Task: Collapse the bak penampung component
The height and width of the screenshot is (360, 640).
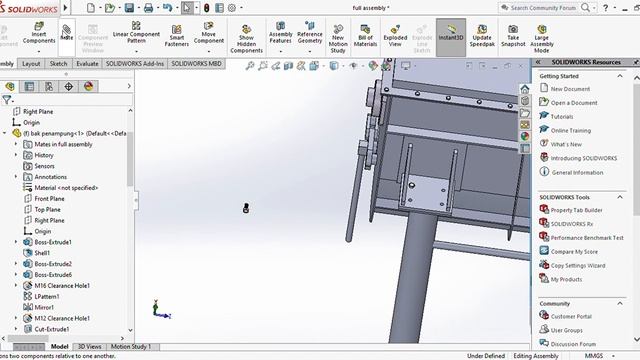Action: [x=4, y=133]
